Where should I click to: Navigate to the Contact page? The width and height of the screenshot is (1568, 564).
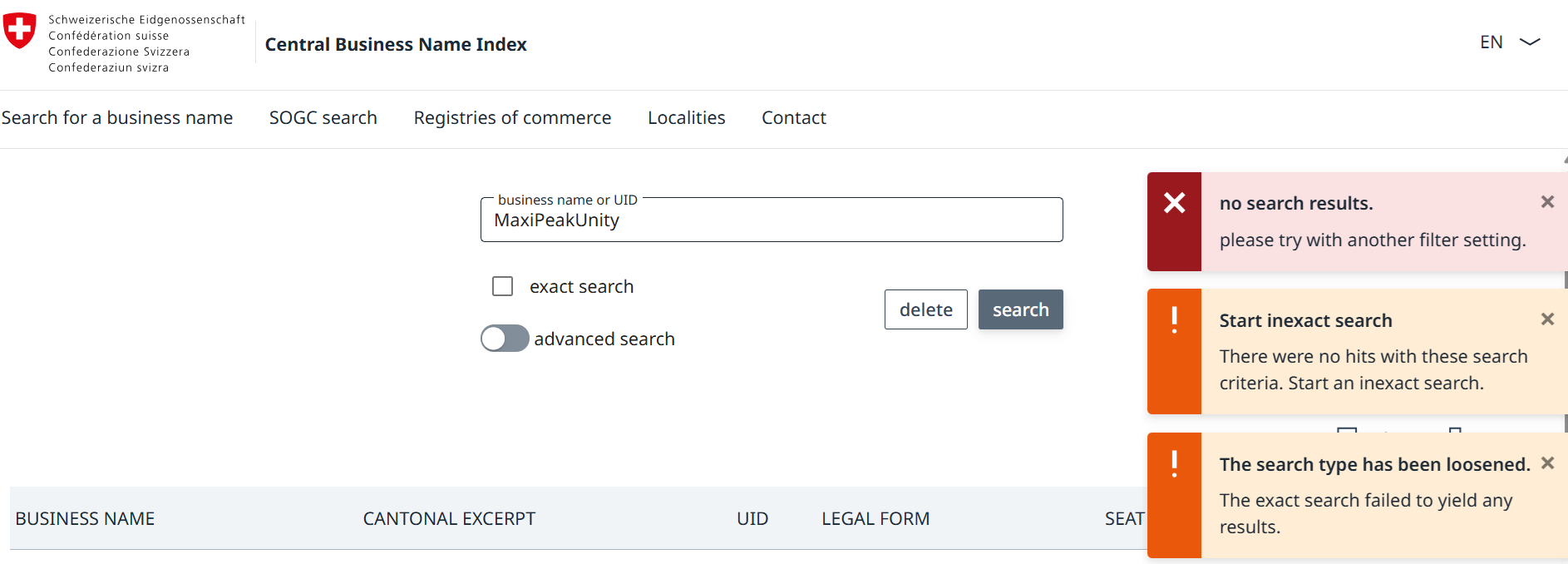(793, 118)
